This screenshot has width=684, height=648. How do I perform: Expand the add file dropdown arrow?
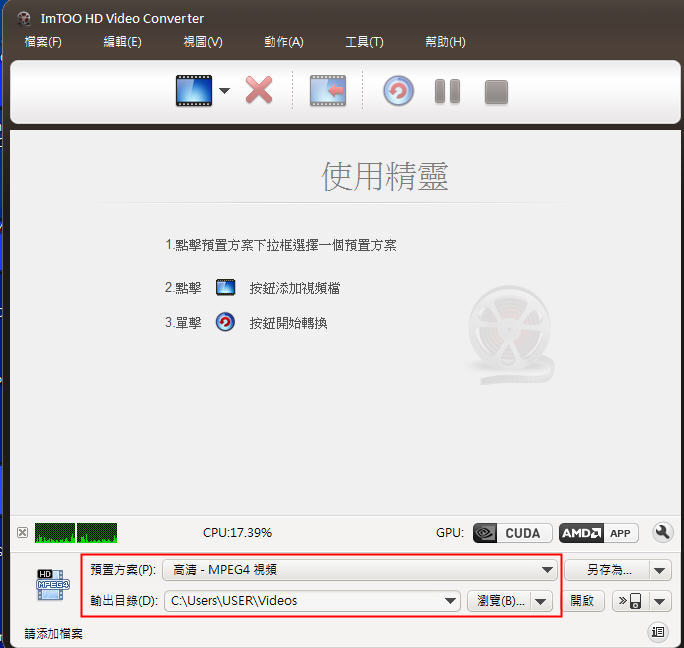[224, 91]
